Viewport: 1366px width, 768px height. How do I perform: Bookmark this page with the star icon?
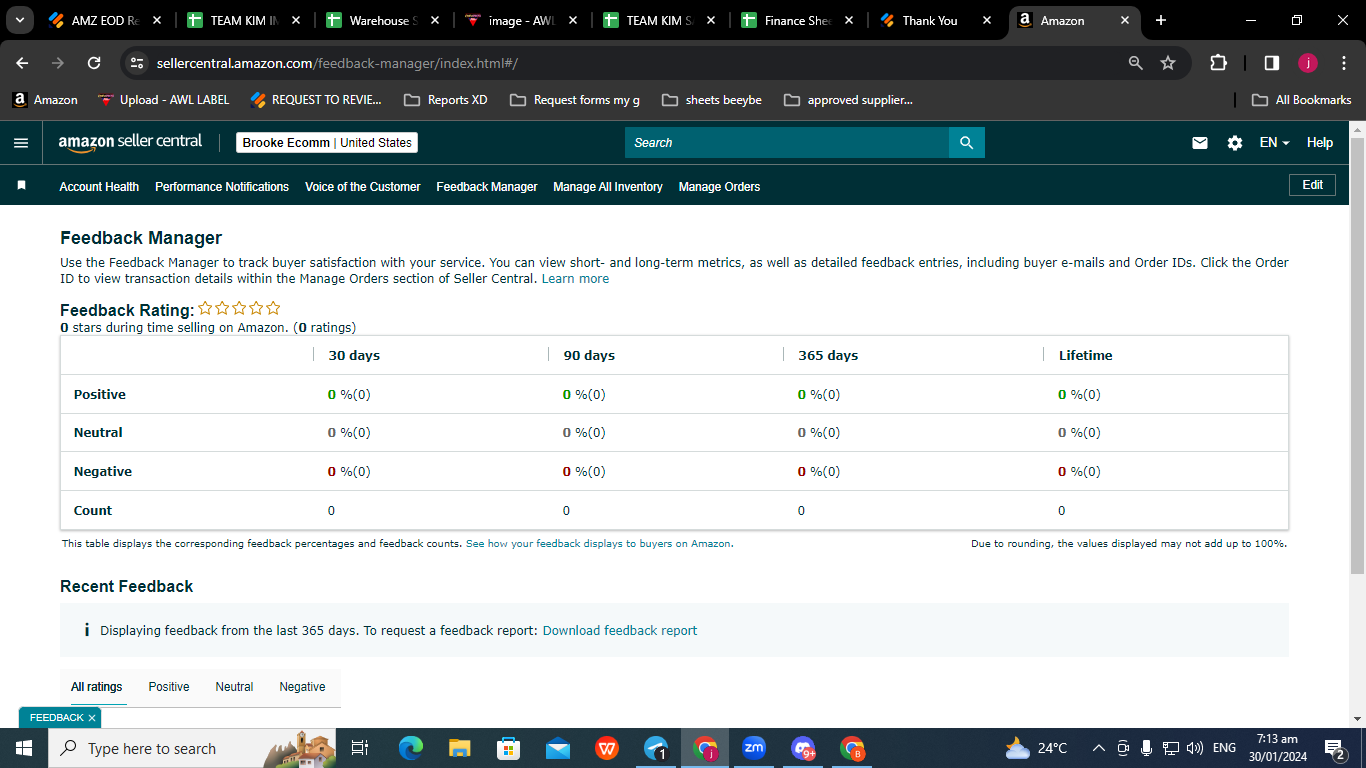click(1168, 63)
